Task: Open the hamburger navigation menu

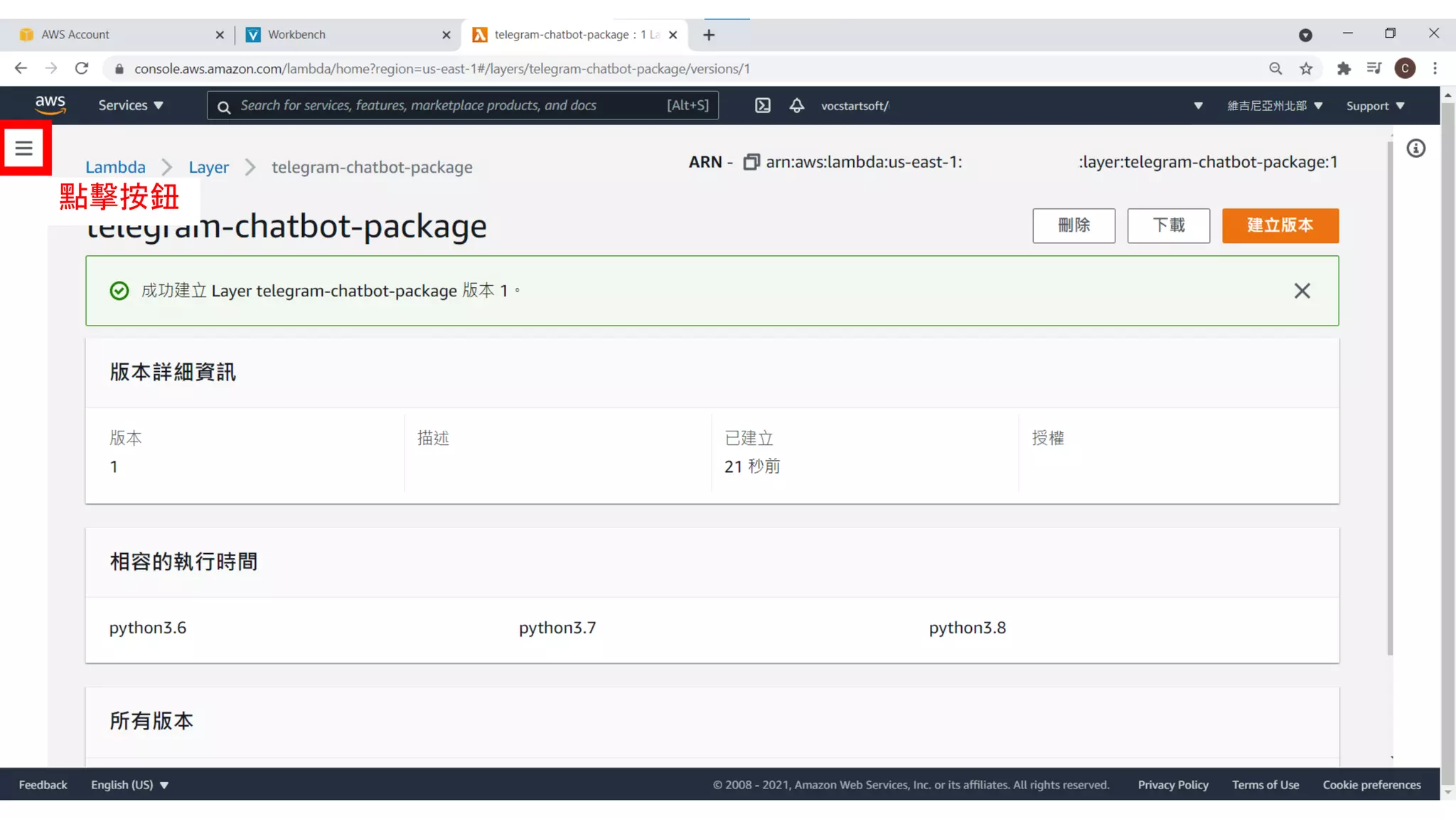Action: (x=24, y=148)
